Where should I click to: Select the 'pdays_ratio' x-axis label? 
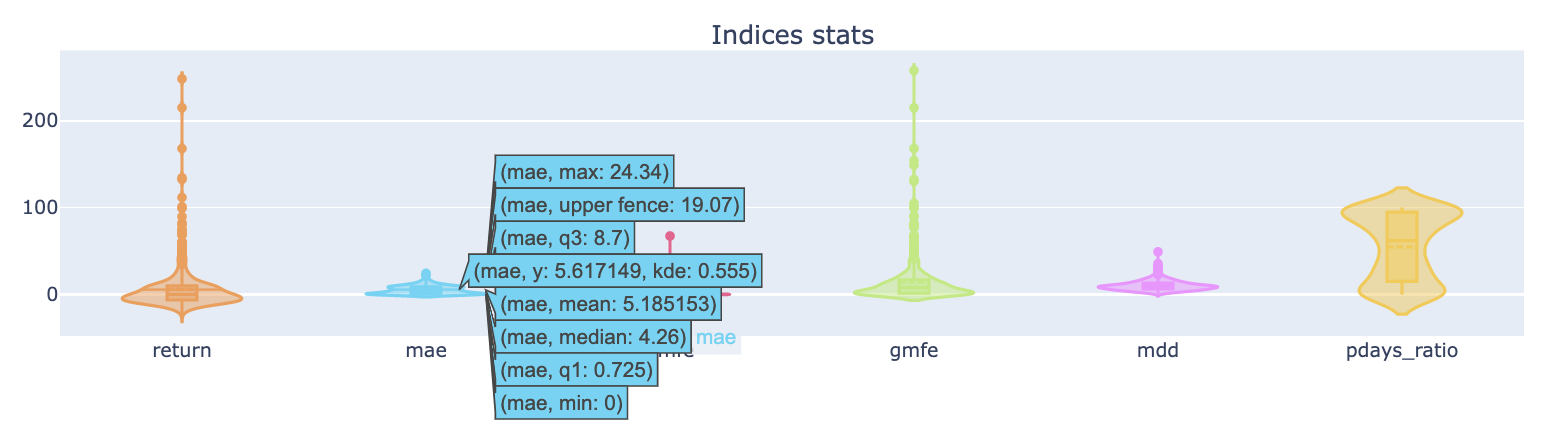[1402, 351]
